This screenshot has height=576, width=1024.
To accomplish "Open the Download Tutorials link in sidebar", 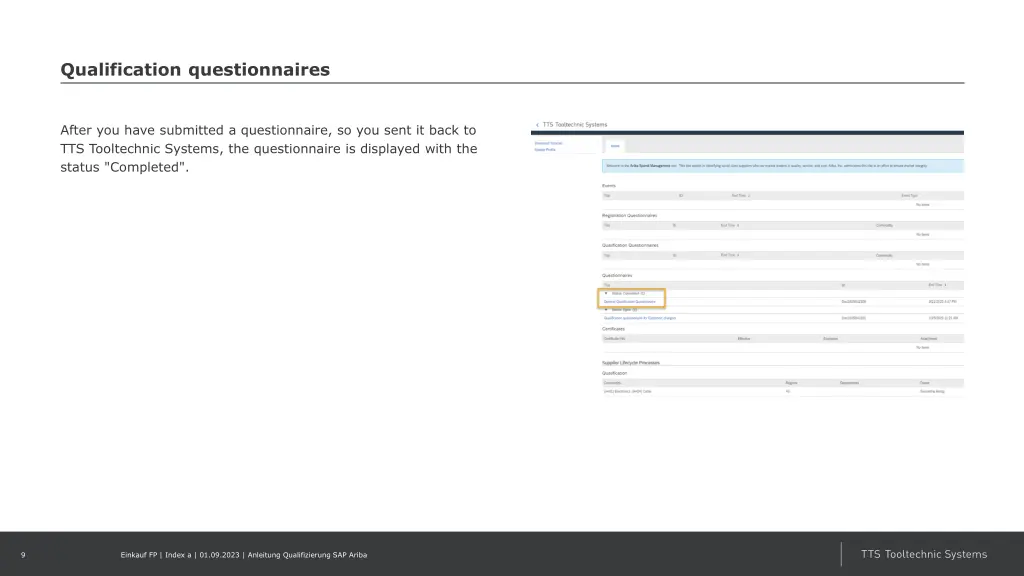I will (x=548, y=143).
